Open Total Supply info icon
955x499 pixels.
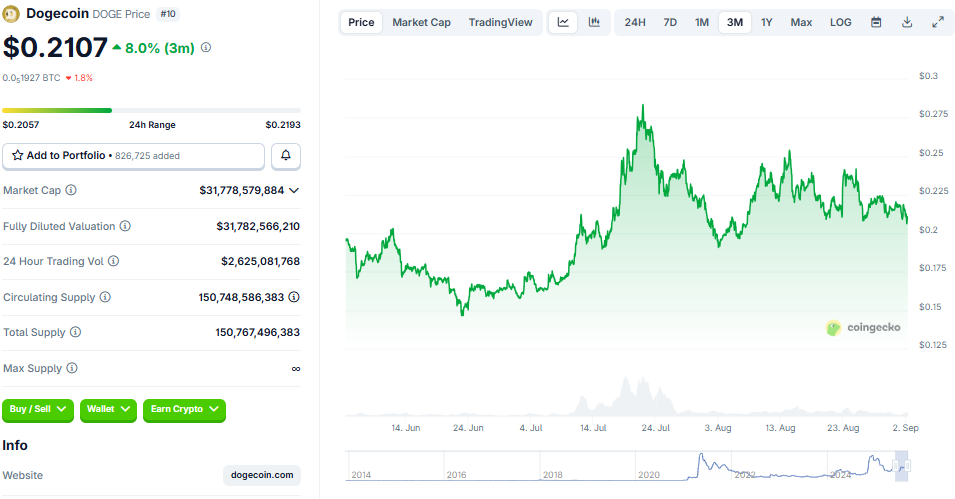(x=76, y=332)
